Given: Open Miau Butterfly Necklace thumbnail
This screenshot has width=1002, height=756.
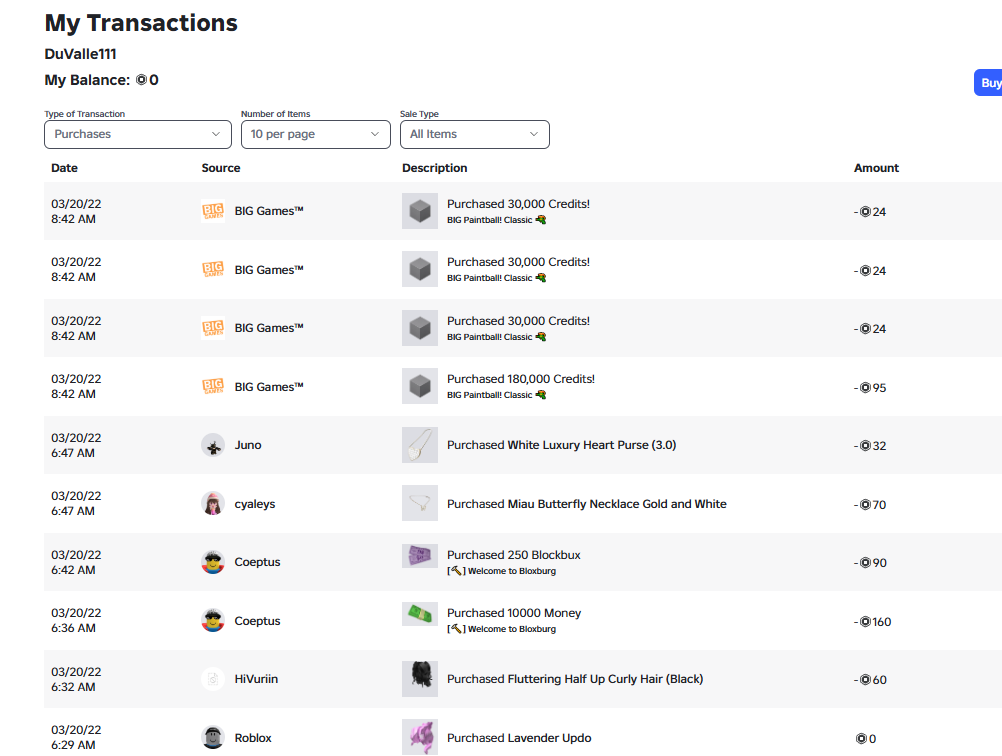Looking at the screenshot, I should tap(420, 503).
